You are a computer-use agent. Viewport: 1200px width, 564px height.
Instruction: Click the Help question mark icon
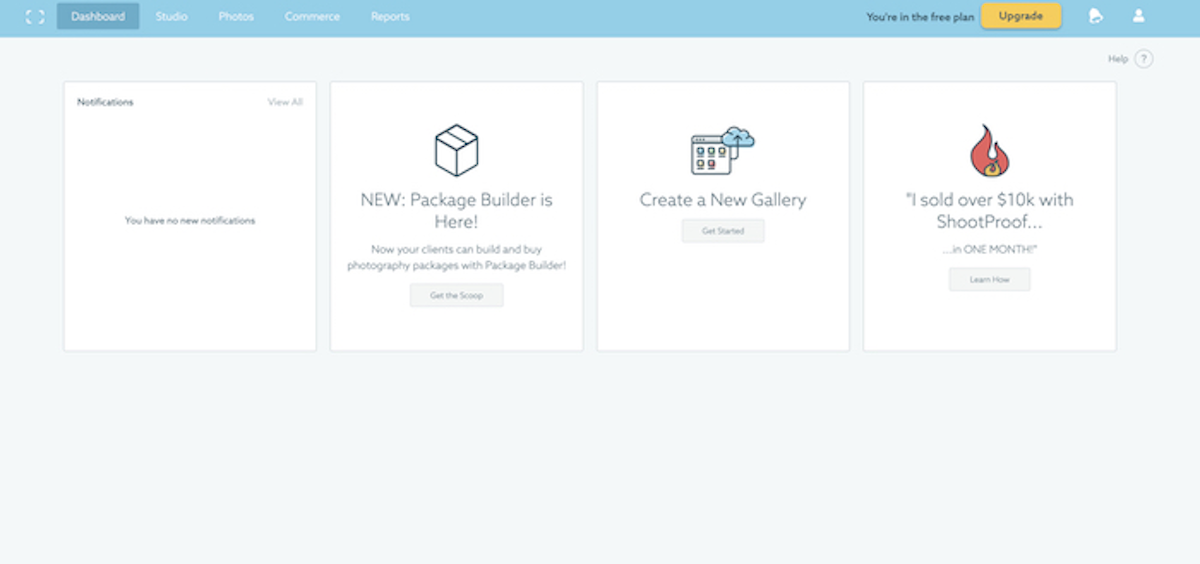pos(1144,59)
